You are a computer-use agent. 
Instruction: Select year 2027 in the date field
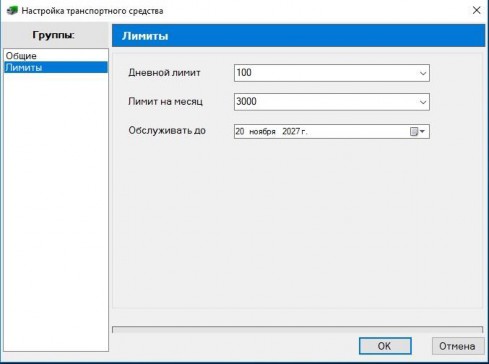point(291,131)
